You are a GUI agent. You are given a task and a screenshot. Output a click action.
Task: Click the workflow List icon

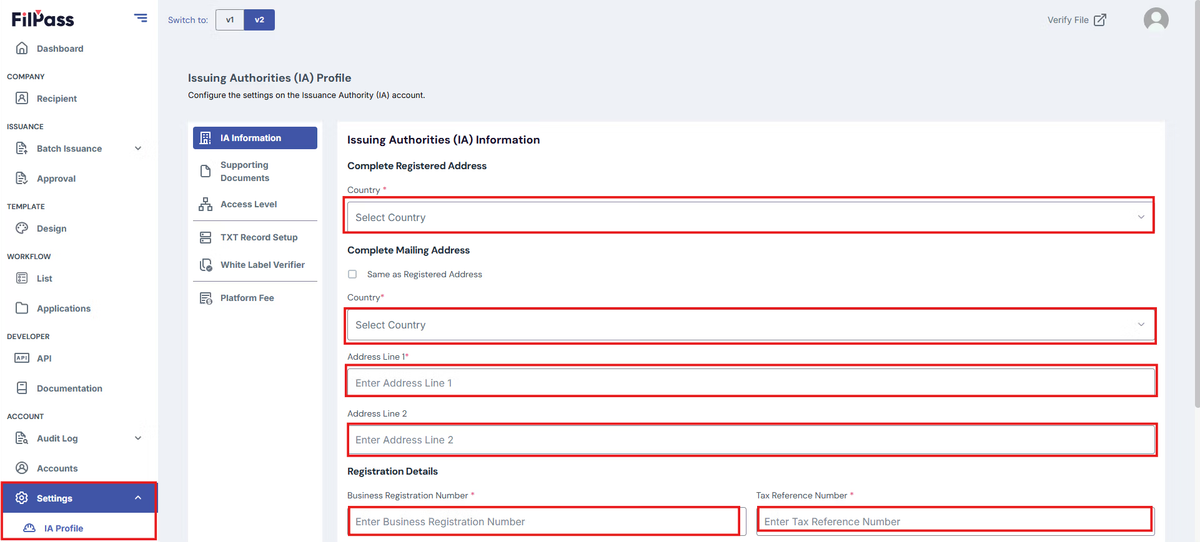pyautogui.click(x=22, y=278)
